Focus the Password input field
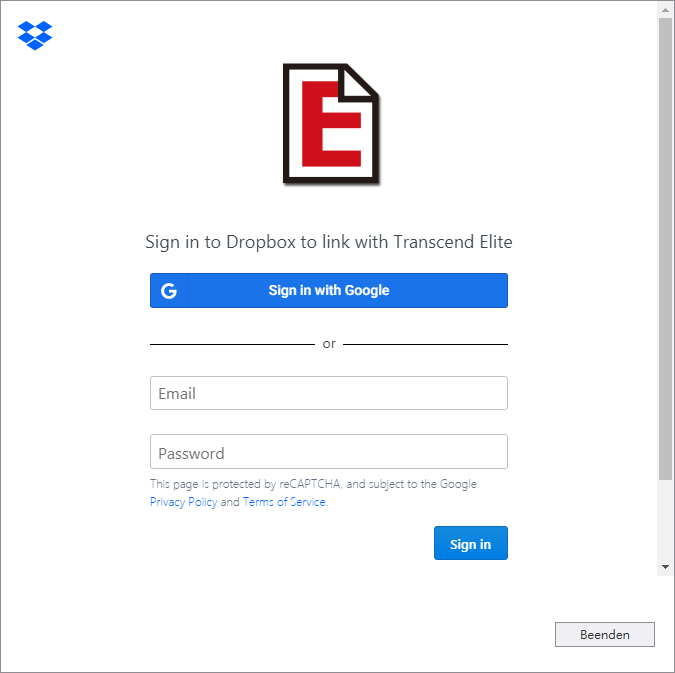 click(x=329, y=452)
